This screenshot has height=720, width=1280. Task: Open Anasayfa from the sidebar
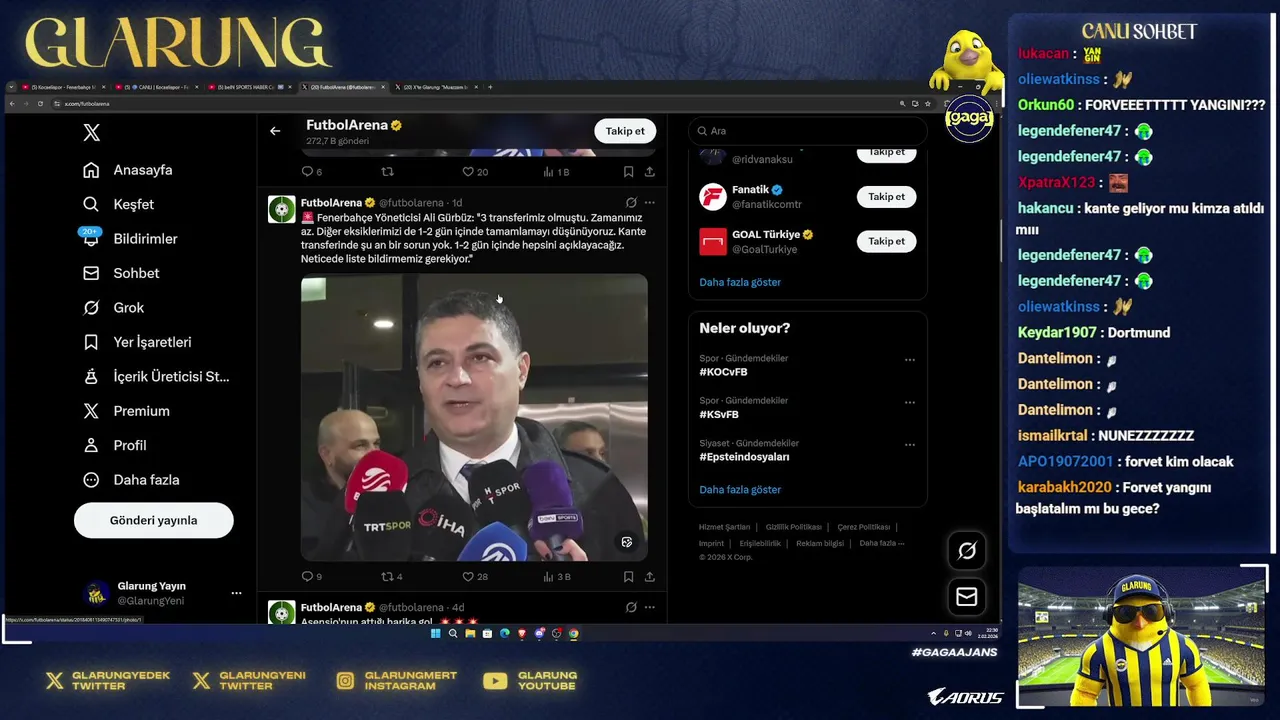[128, 170]
